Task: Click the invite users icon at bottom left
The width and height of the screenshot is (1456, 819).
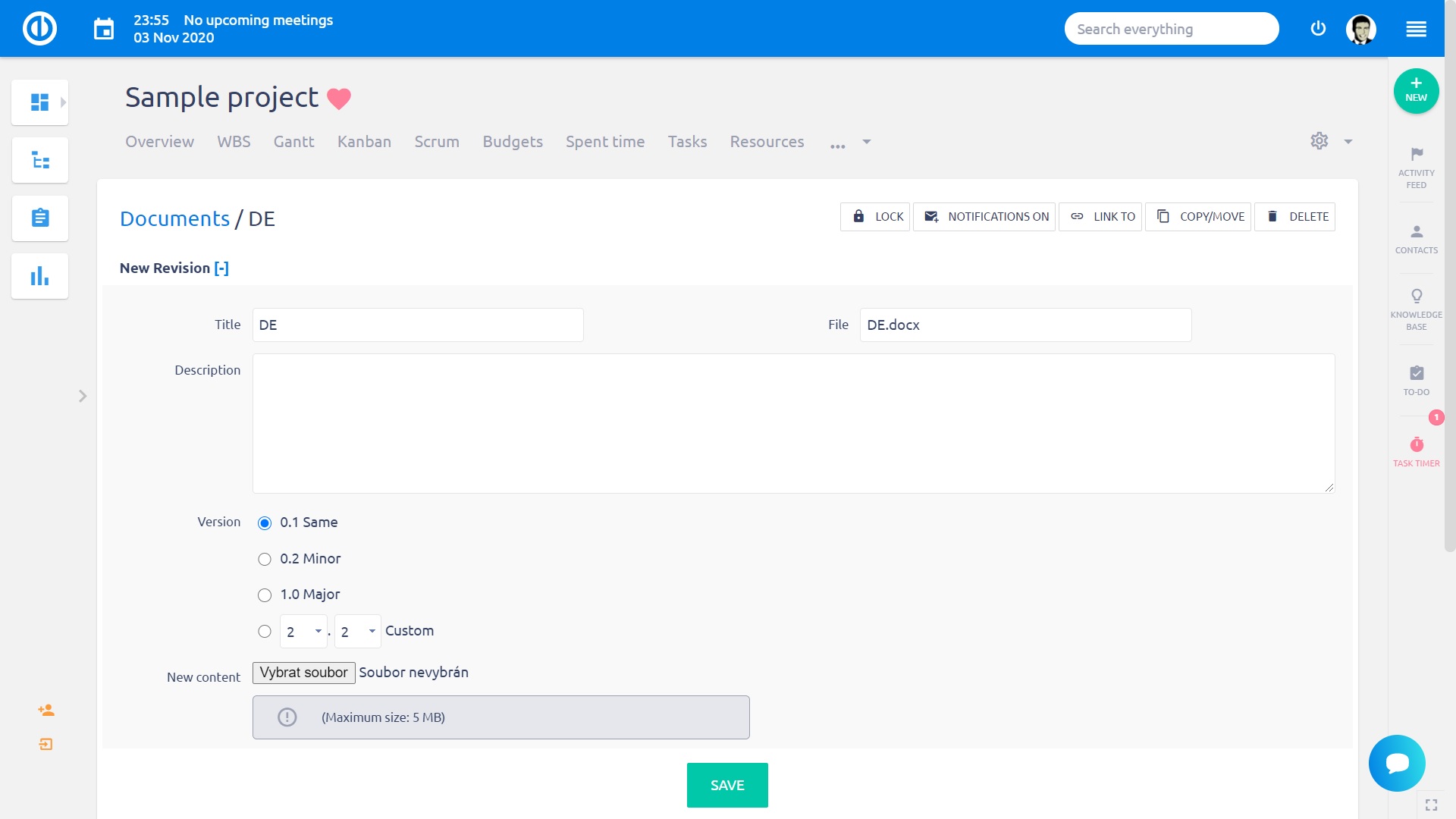Action: (45, 710)
